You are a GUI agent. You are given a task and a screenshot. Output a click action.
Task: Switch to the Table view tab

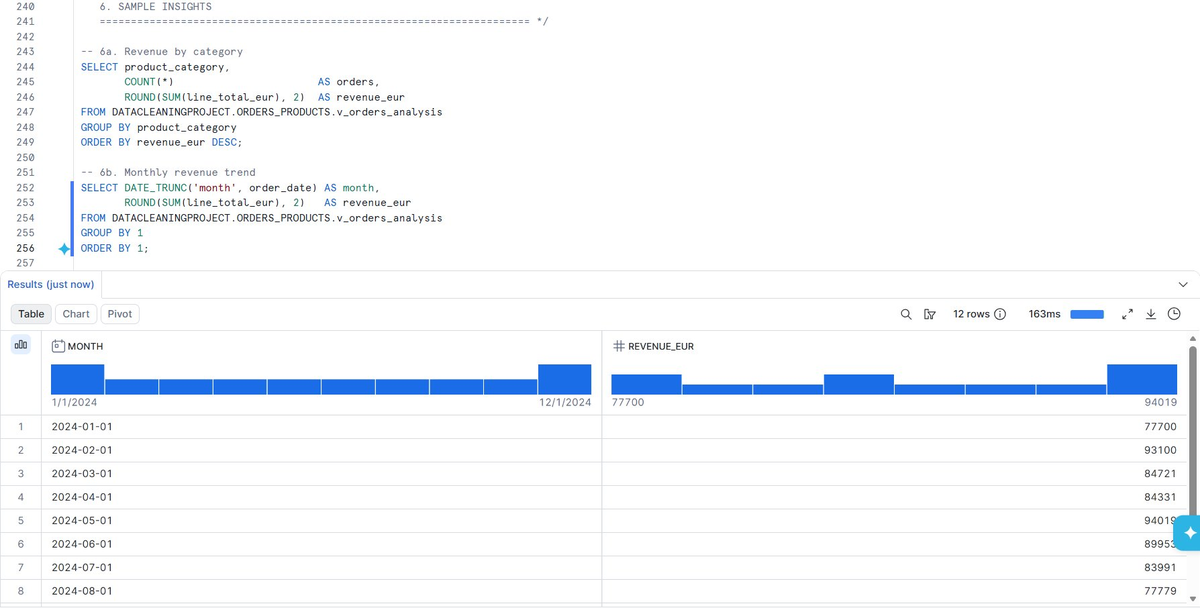[x=32, y=314]
